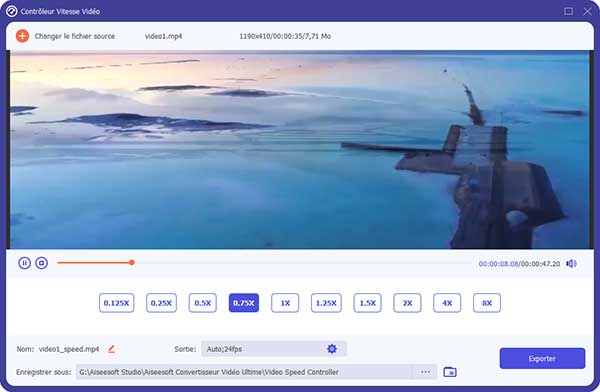Click the 1190x410/00:00:35/7,71 Mo info text
Image resolution: width=600 pixels, height=392 pixels.
[x=285, y=36]
